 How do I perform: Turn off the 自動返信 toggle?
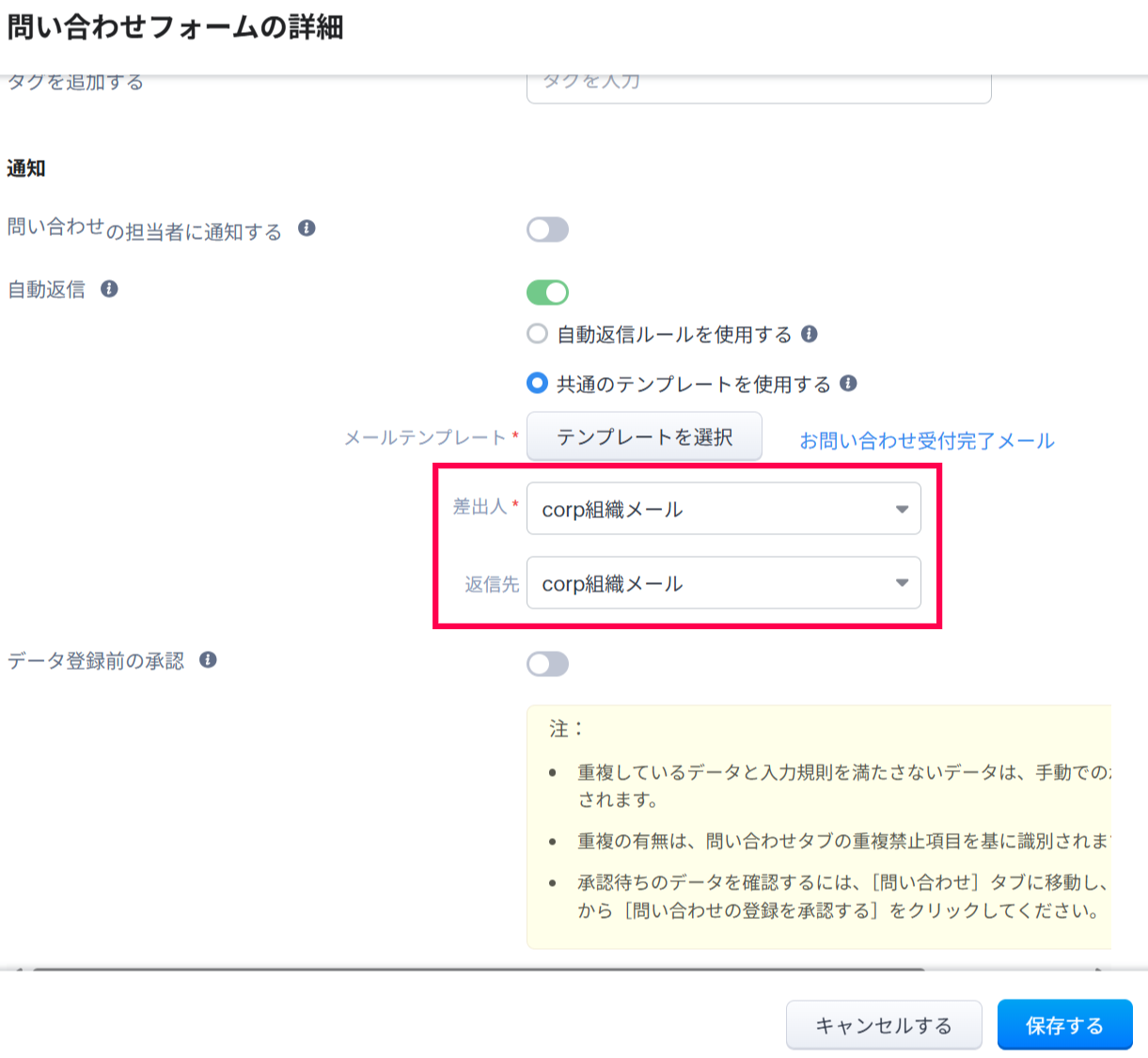pyautogui.click(x=547, y=292)
